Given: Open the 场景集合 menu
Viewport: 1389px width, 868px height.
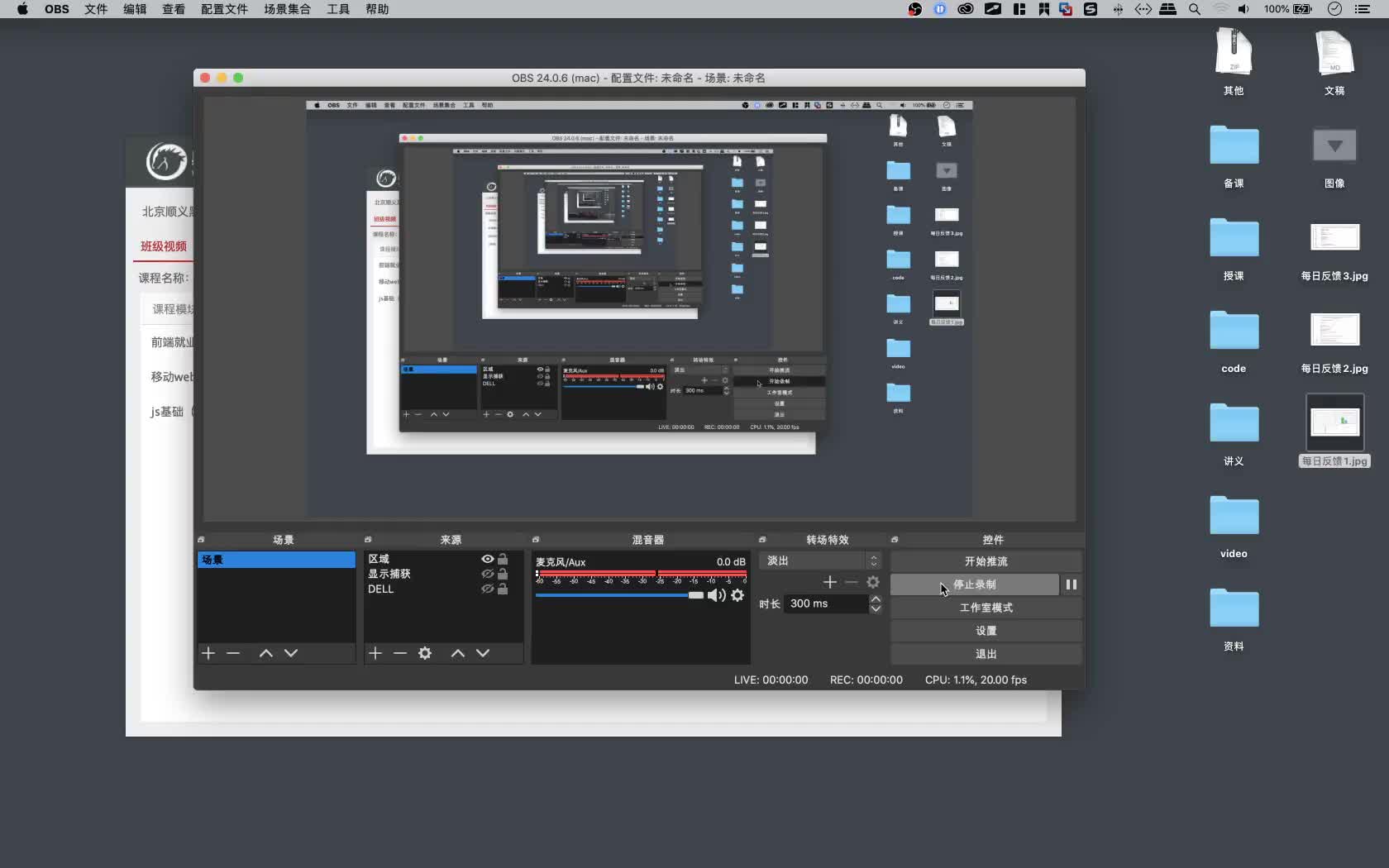Looking at the screenshot, I should click(x=287, y=9).
